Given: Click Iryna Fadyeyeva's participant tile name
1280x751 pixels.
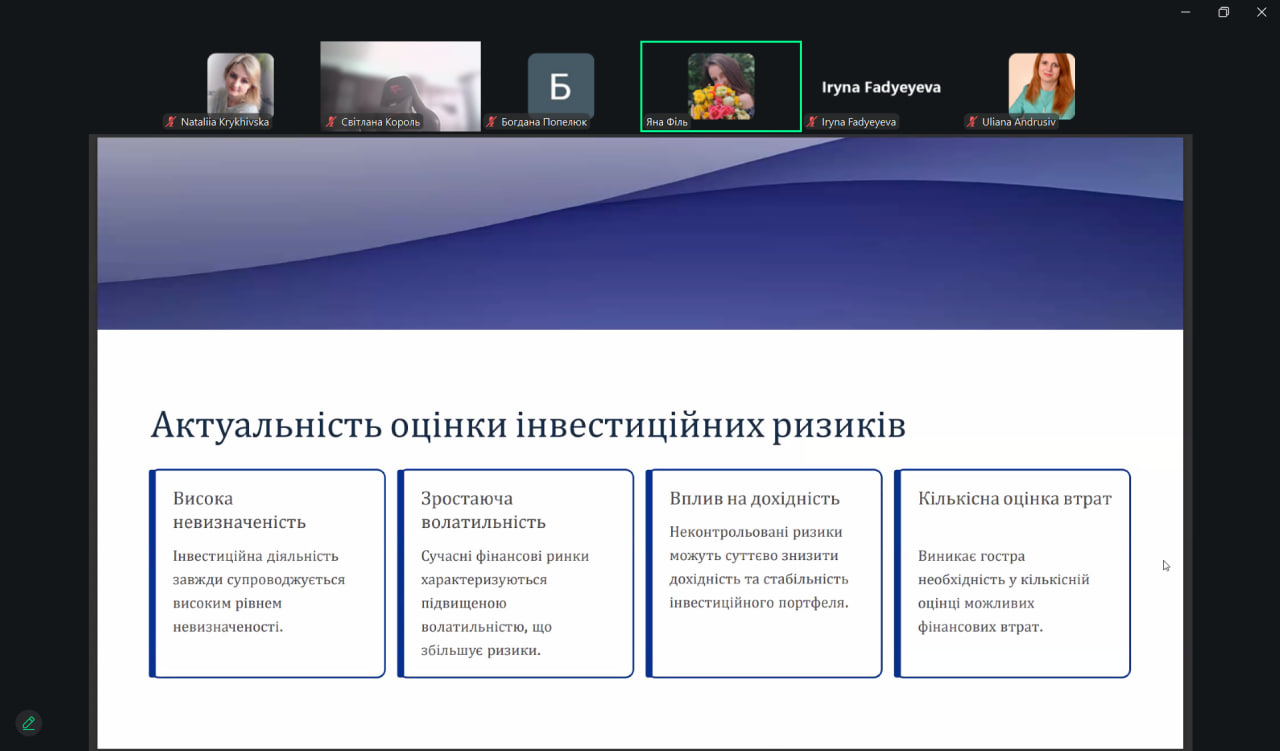Looking at the screenshot, I should 880,87.
